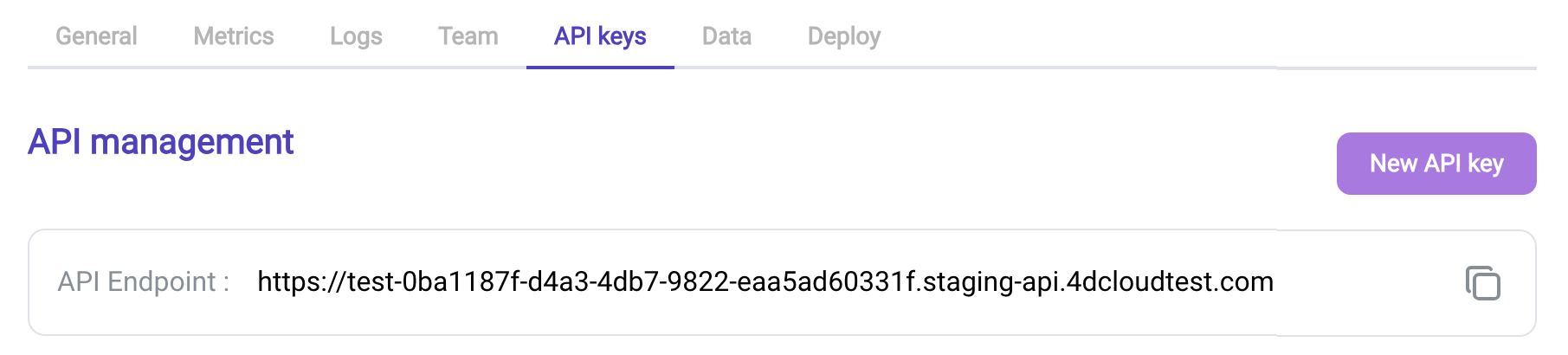Screen dimensions: 1568x355
Task: Click the 4dcloudtest.com part of the URL
Action: click(1170, 281)
